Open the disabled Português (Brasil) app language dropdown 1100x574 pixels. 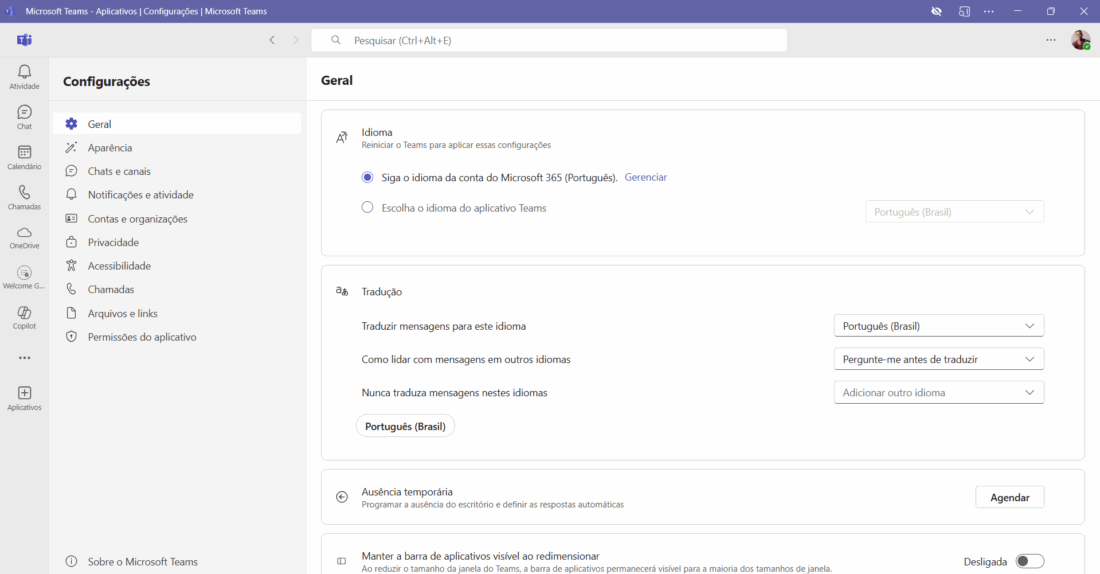point(955,212)
